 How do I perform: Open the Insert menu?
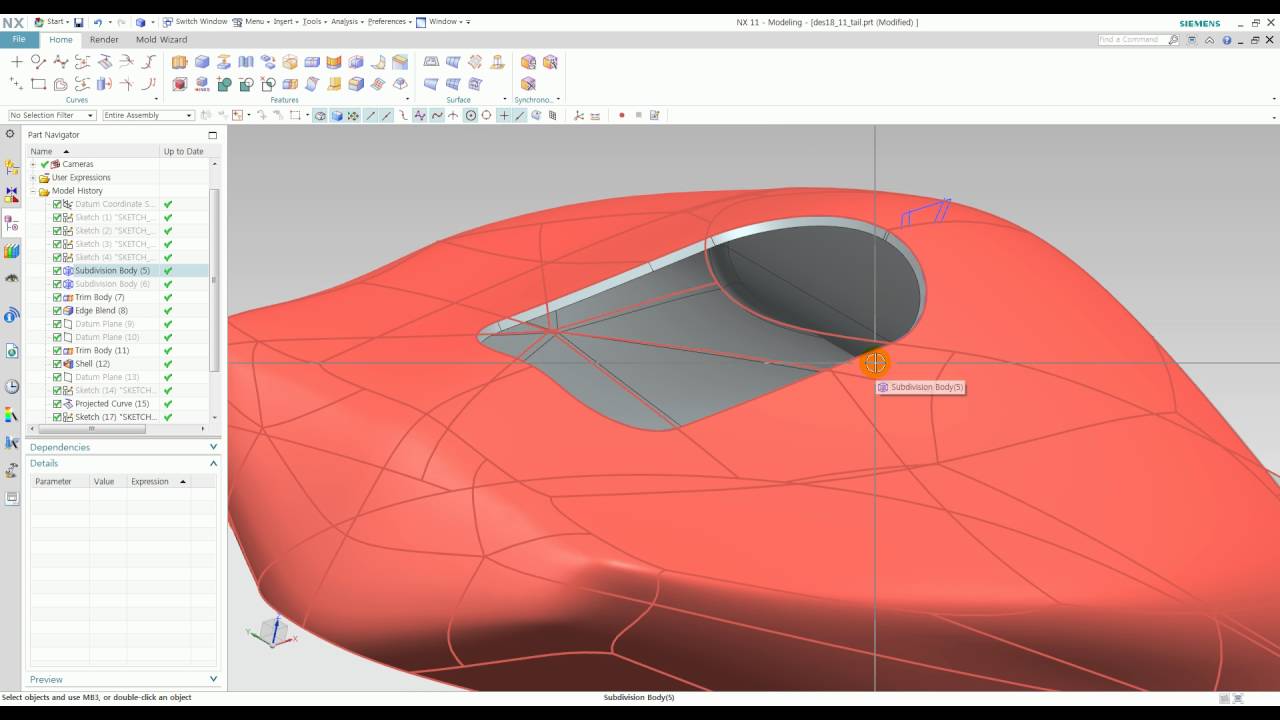[x=285, y=22]
